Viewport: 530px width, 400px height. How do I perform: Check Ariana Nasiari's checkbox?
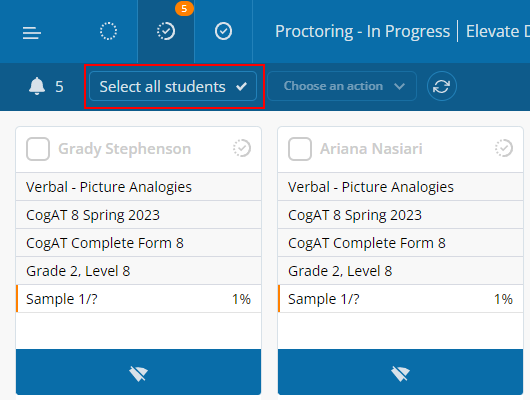click(300, 149)
